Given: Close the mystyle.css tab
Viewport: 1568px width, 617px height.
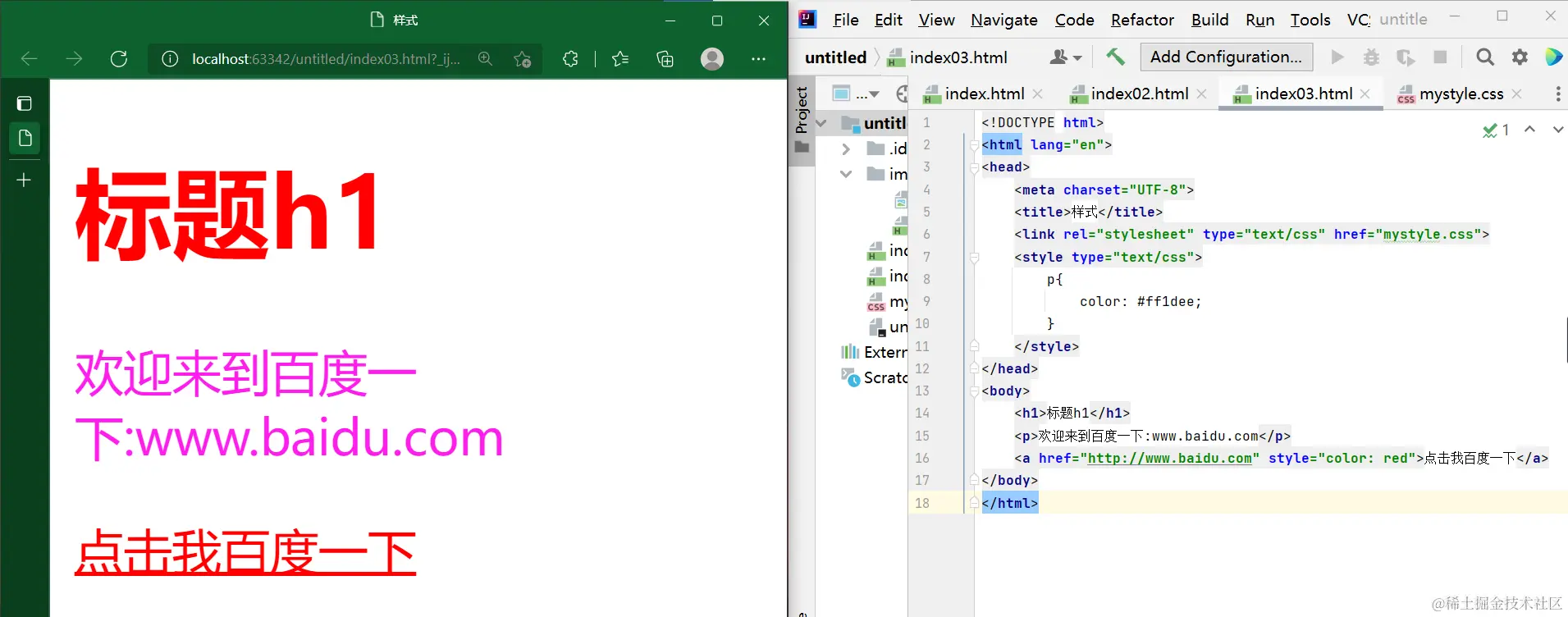Looking at the screenshot, I should click(1516, 94).
